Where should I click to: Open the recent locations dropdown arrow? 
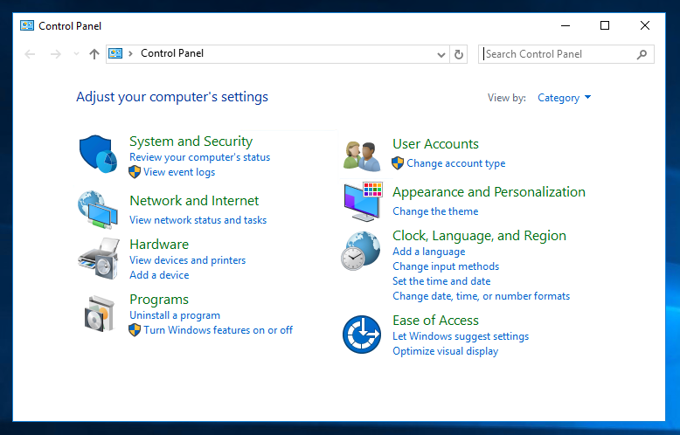[x=76, y=54]
